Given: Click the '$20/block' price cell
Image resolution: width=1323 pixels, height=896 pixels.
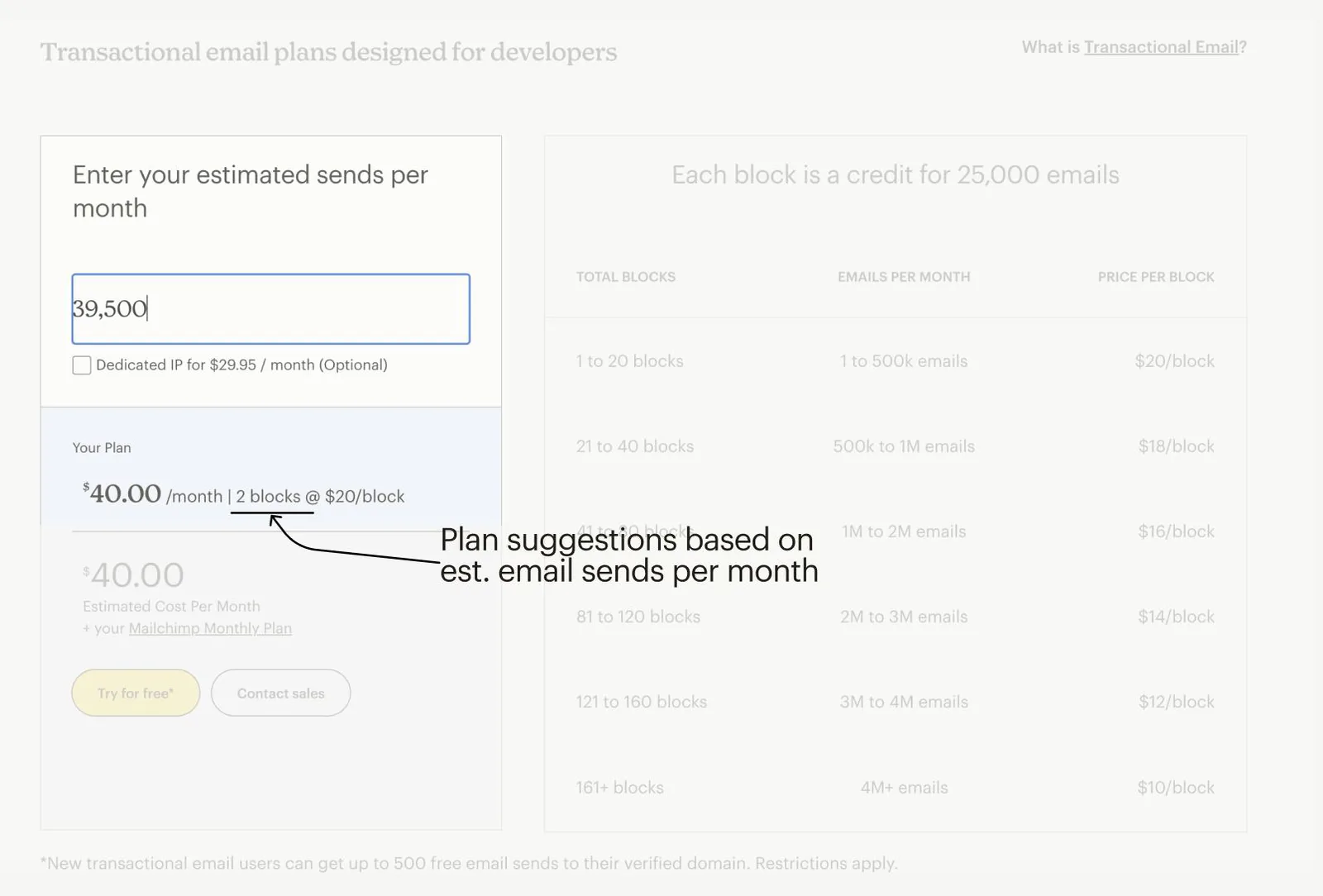Looking at the screenshot, I should pos(1175,361).
